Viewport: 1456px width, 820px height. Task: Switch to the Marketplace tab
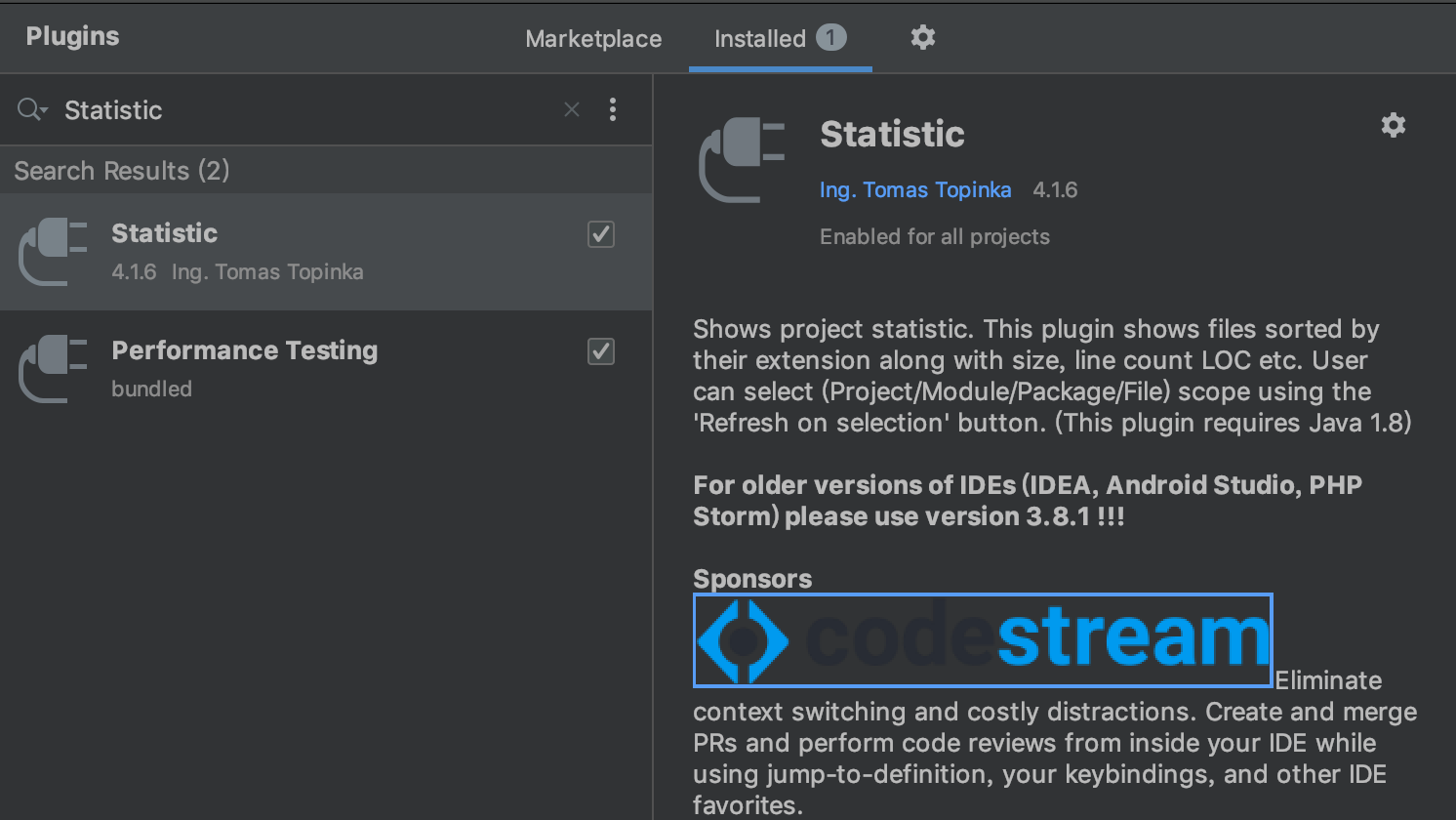(593, 39)
